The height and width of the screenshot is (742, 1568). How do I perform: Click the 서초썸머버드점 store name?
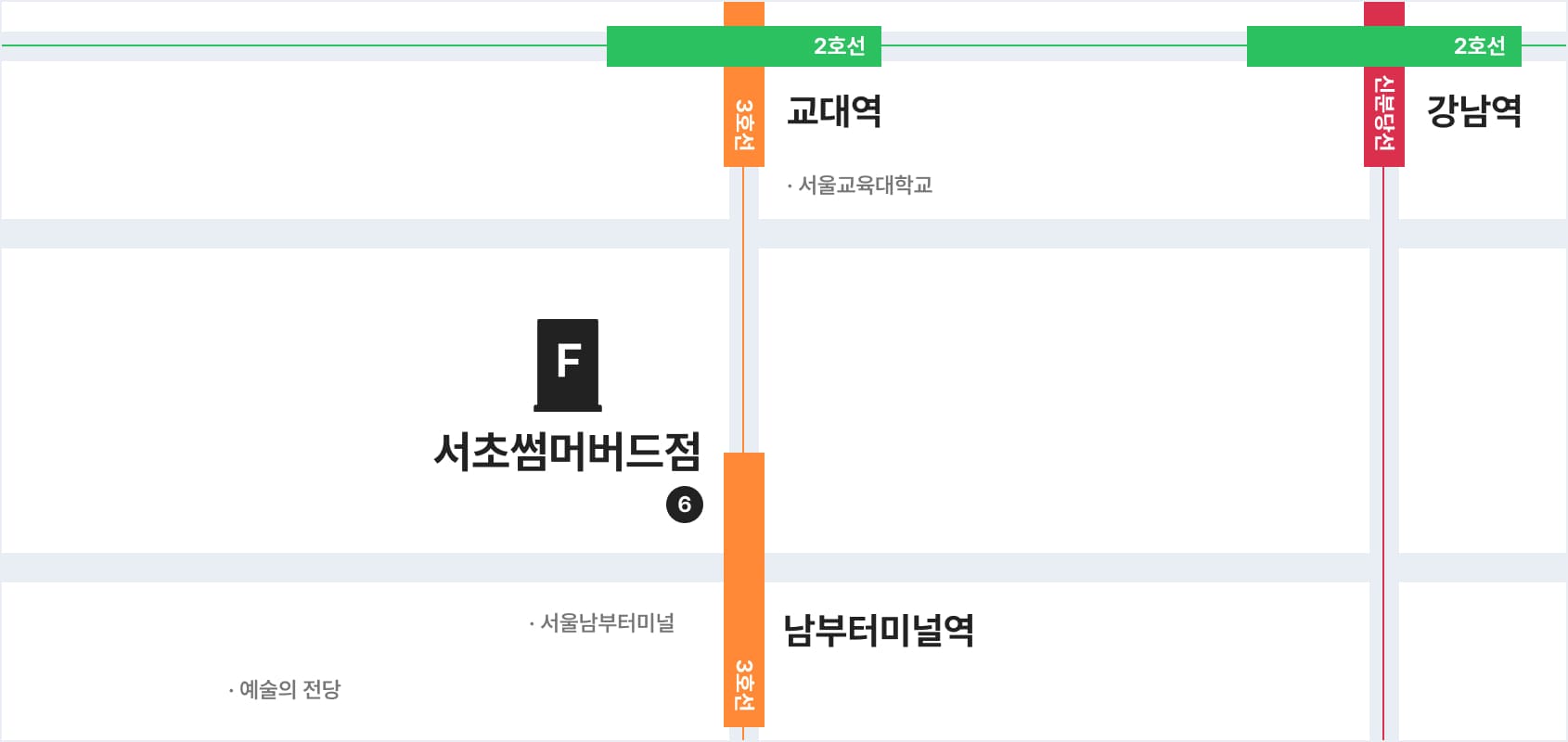pyautogui.click(x=567, y=452)
